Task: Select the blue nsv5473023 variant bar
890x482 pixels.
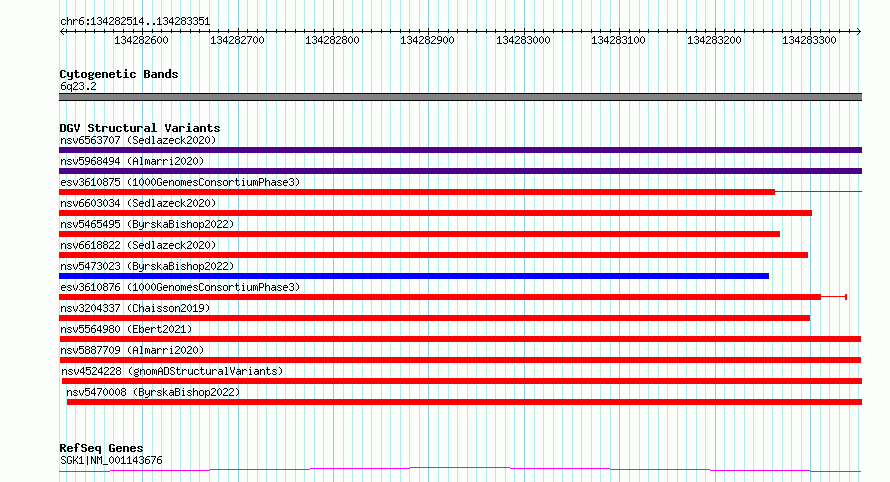Action: coord(414,276)
